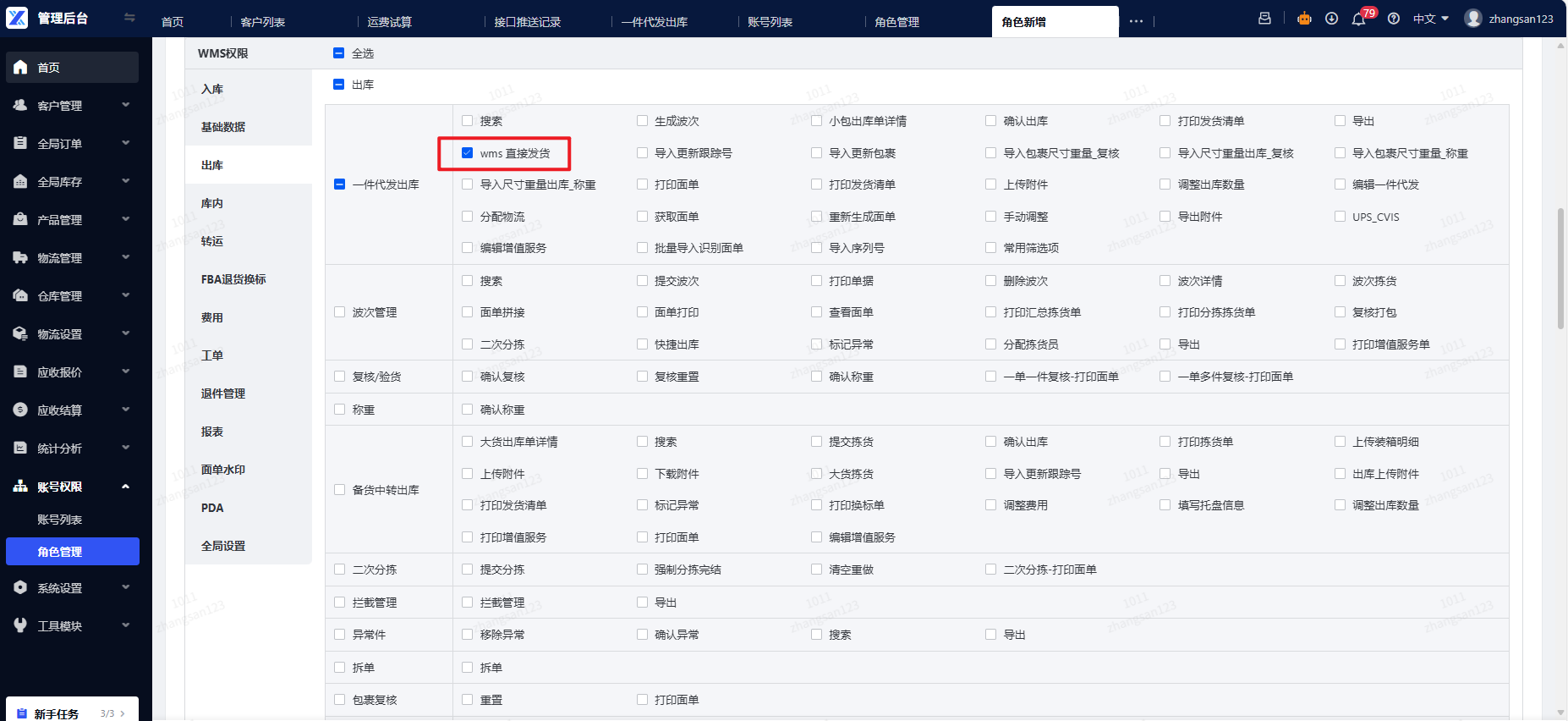Click the 全局订单 sidebar icon

click(20, 143)
